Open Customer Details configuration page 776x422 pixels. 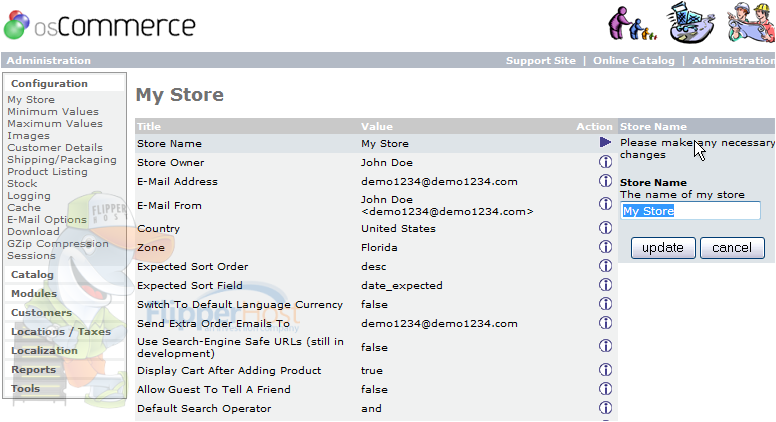coord(54,147)
